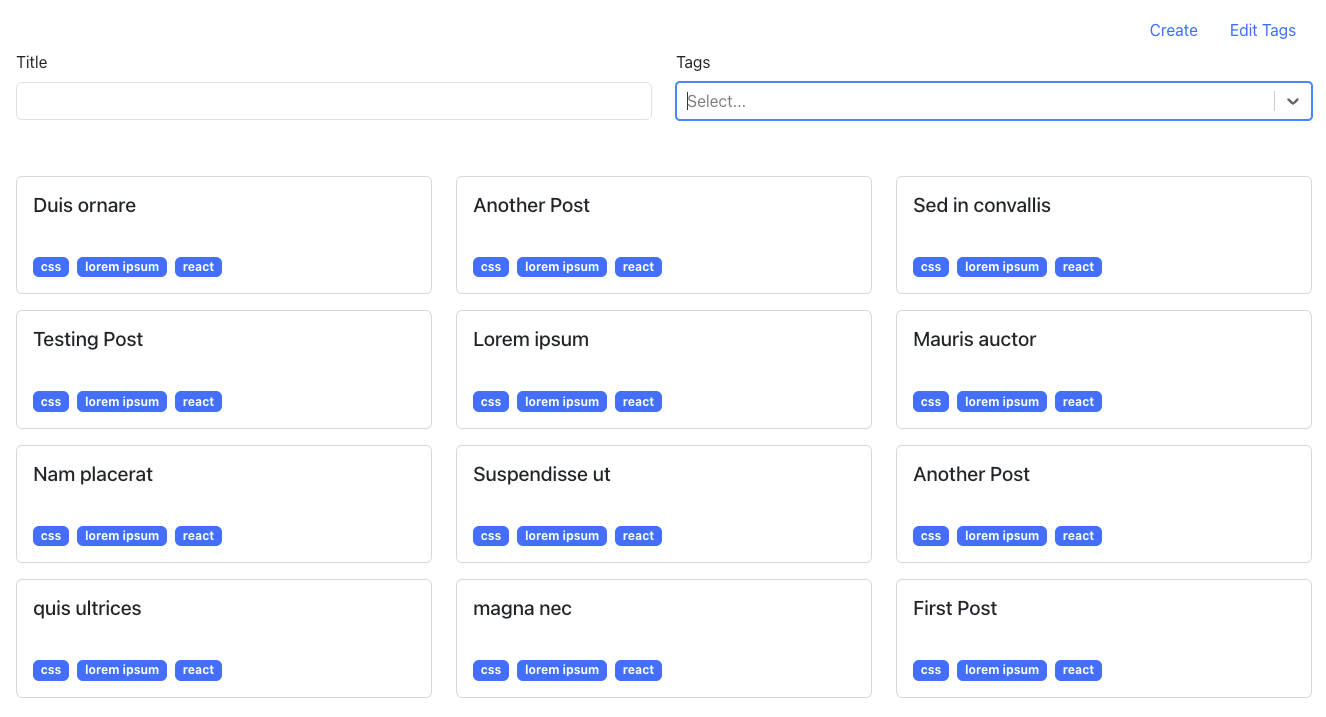The width and height of the screenshot is (1326, 717).
Task: Click lorem ipsum tag on quis ultrices card
Action: [122, 670]
